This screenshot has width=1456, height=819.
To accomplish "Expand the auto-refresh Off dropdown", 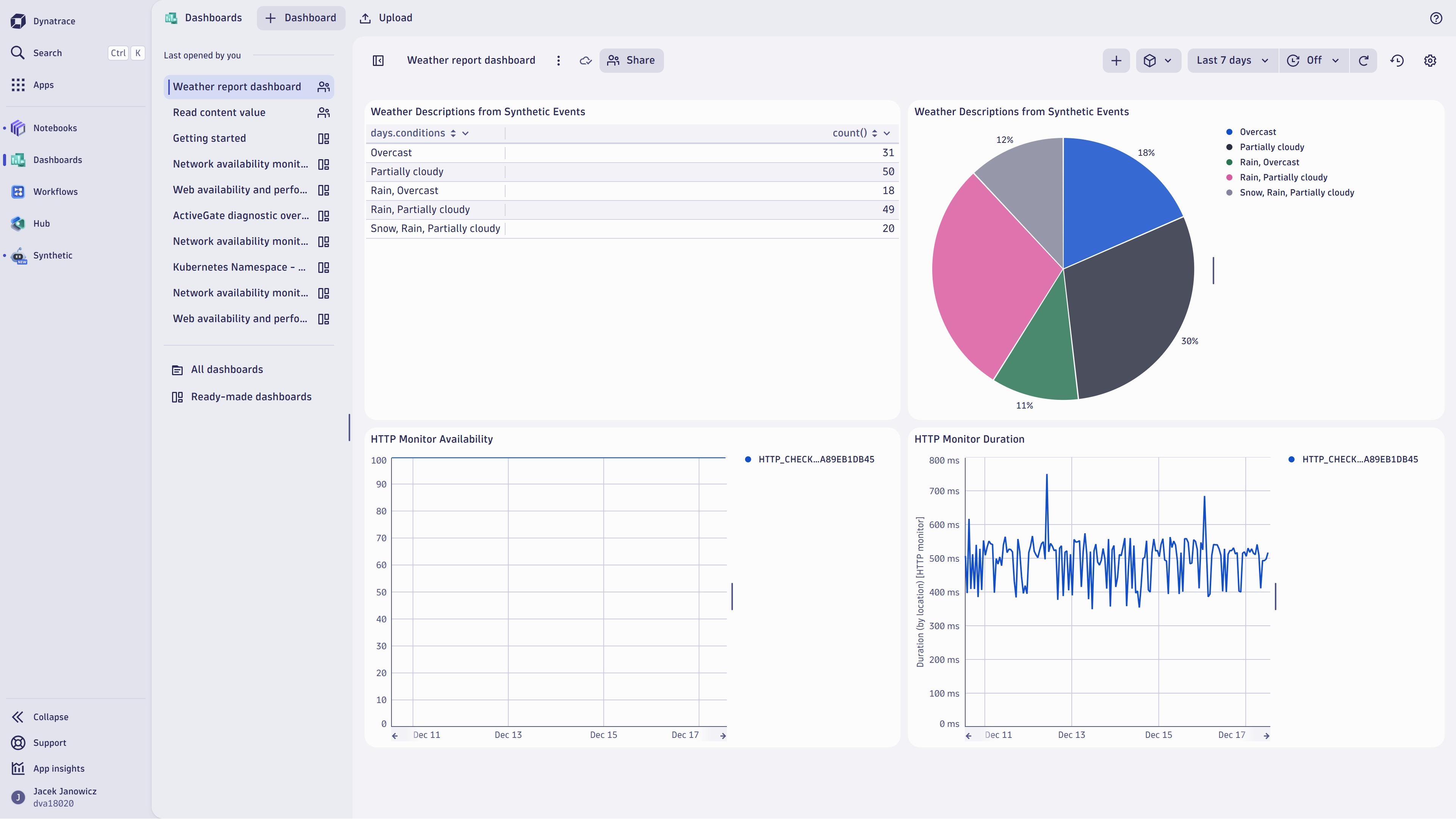I will [x=1314, y=61].
